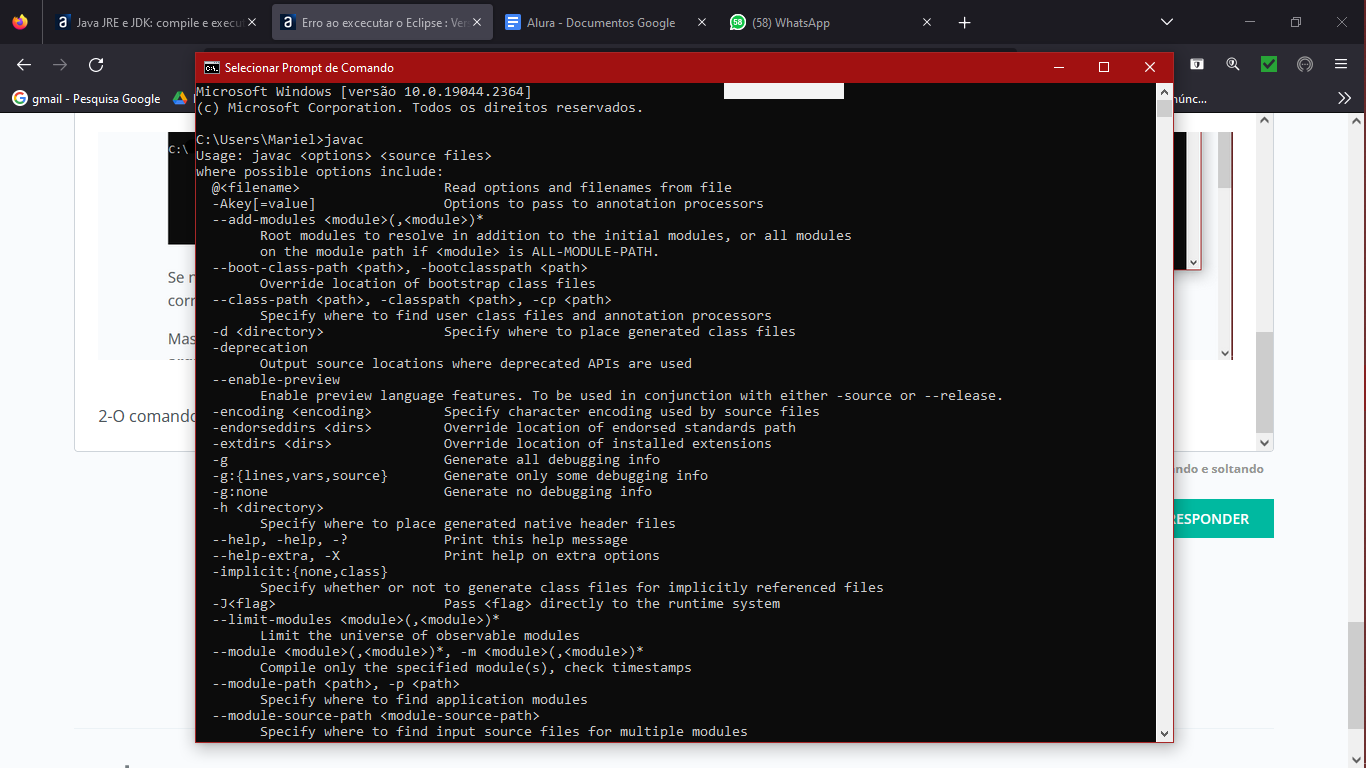
Task: Reload the current Firefox page
Action: pyautogui.click(x=96, y=64)
